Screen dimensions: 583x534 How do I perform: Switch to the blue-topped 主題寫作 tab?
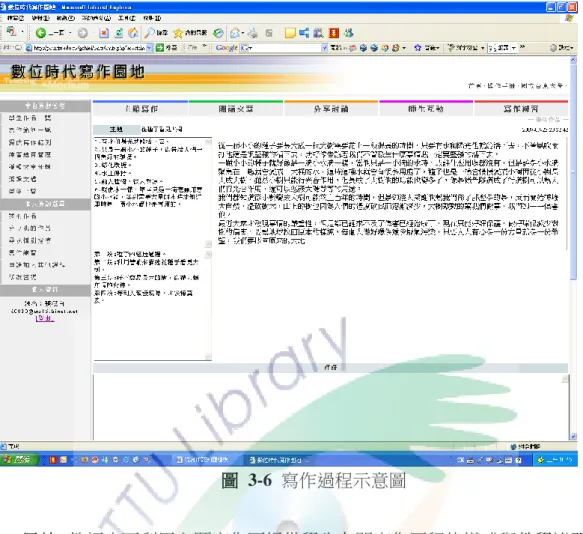[x=141, y=109]
